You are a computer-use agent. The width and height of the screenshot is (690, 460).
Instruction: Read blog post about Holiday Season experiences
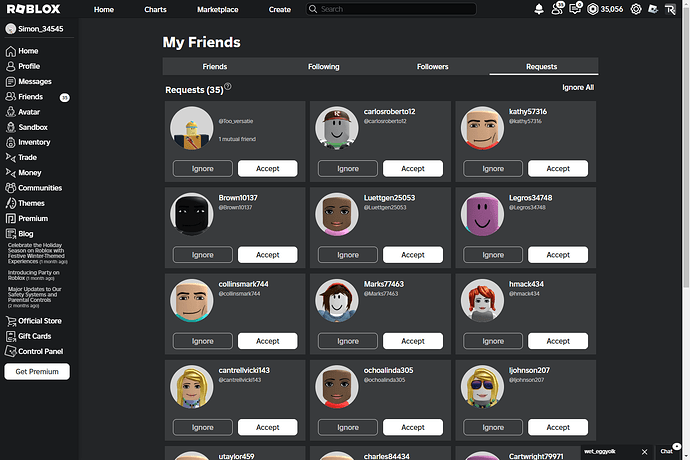(37, 253)
